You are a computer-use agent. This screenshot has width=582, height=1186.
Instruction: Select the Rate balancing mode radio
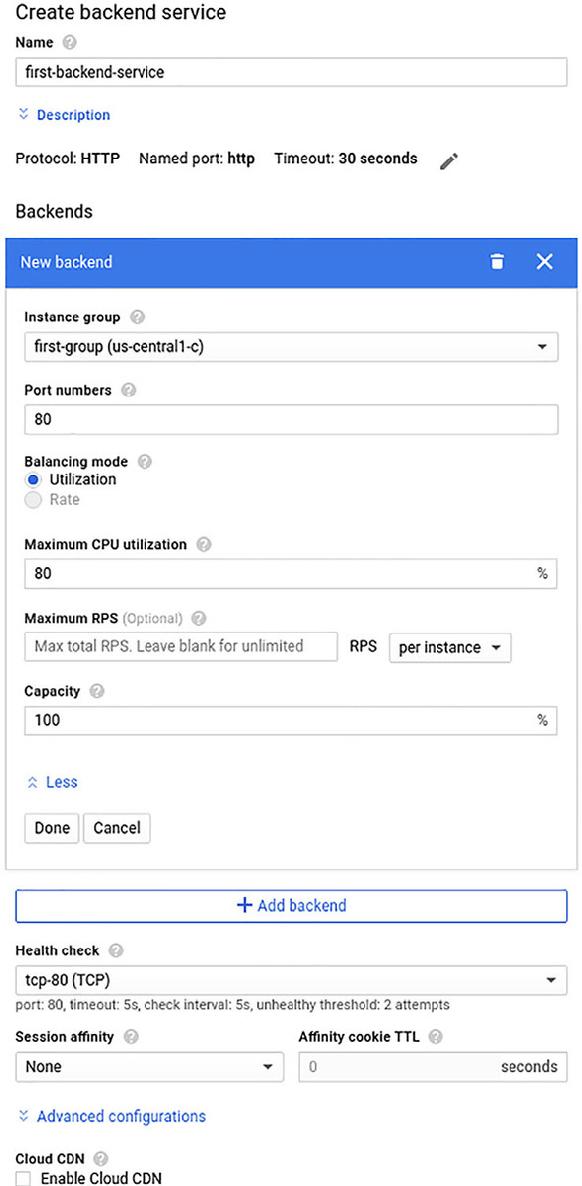coord(33,499)
